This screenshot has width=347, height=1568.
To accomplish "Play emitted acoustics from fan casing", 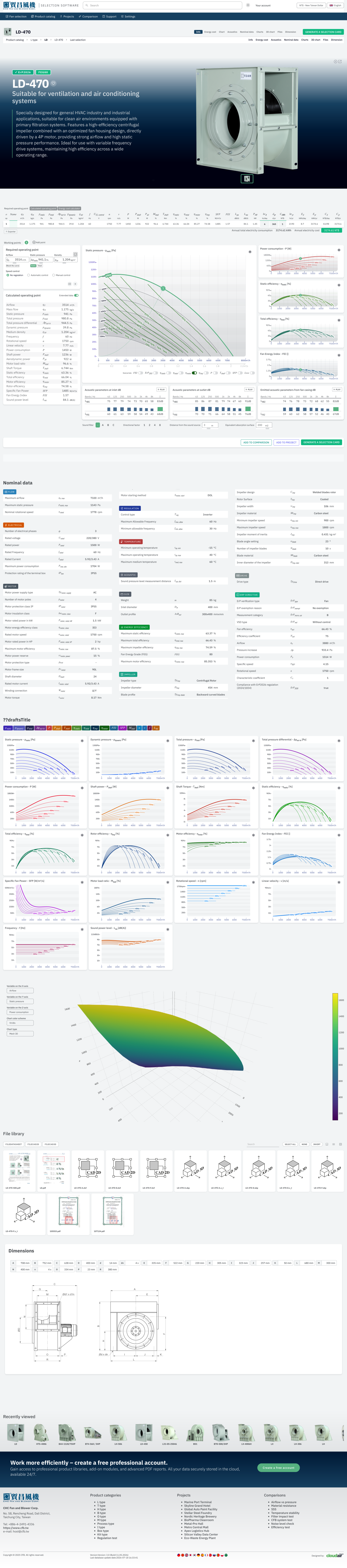I will (337, 390).
